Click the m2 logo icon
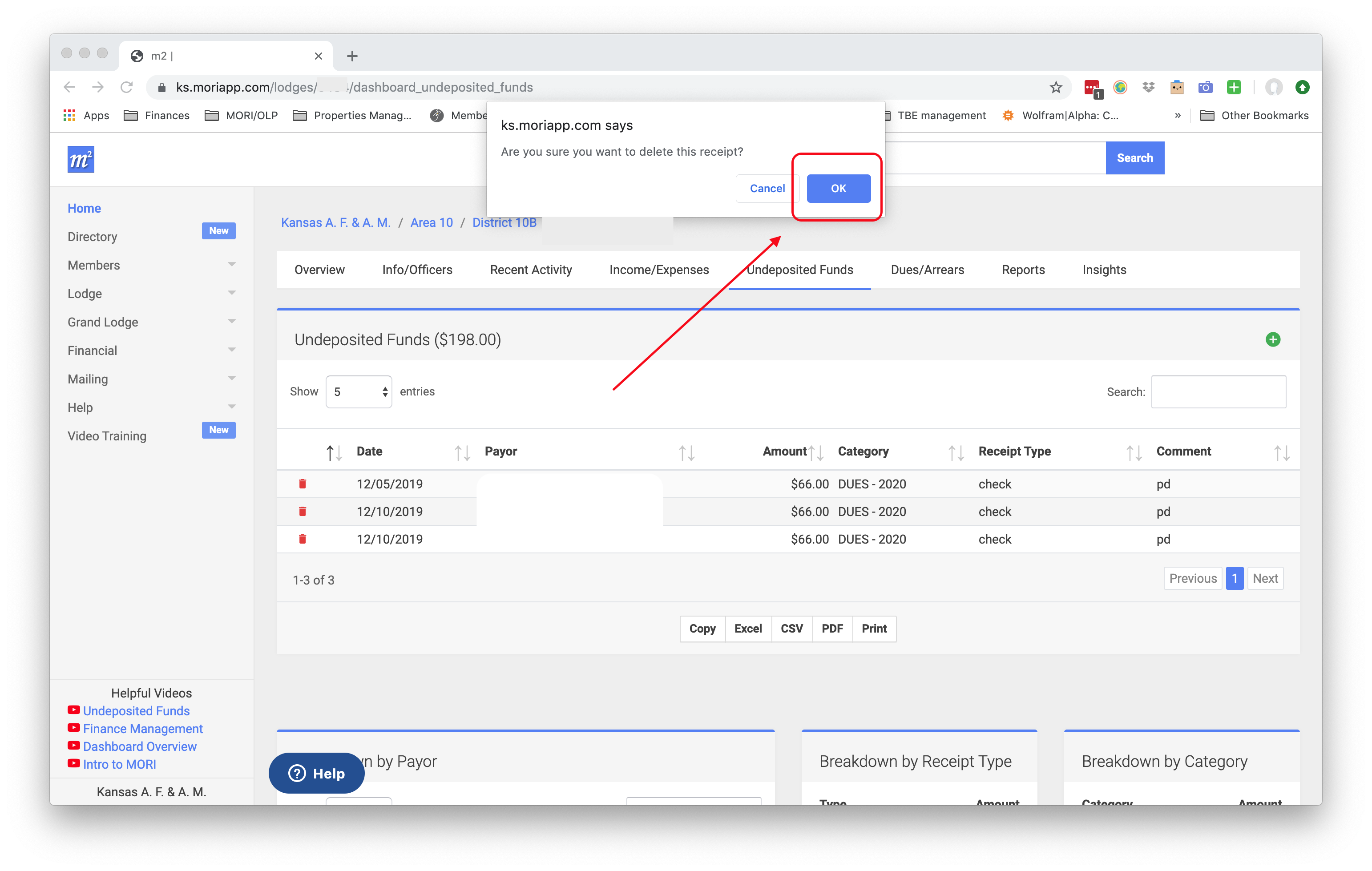 (81, 159)
